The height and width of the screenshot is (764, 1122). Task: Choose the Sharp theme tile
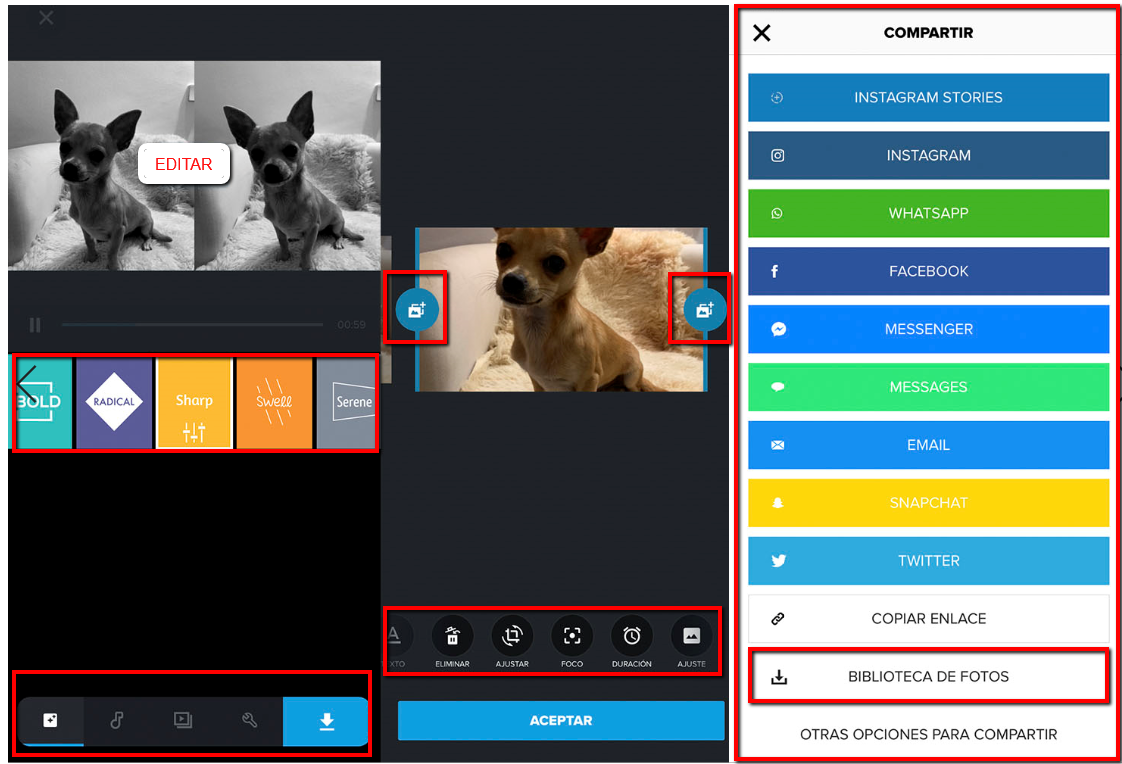click(194, 403)
